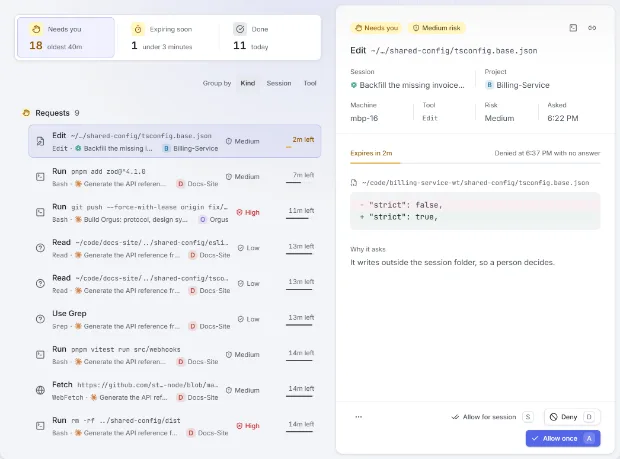Image resolution: width=620 pixels, height=459 pixels.
Task: Click the hand icon beside Requests header
Action: (x=26, y=113)
